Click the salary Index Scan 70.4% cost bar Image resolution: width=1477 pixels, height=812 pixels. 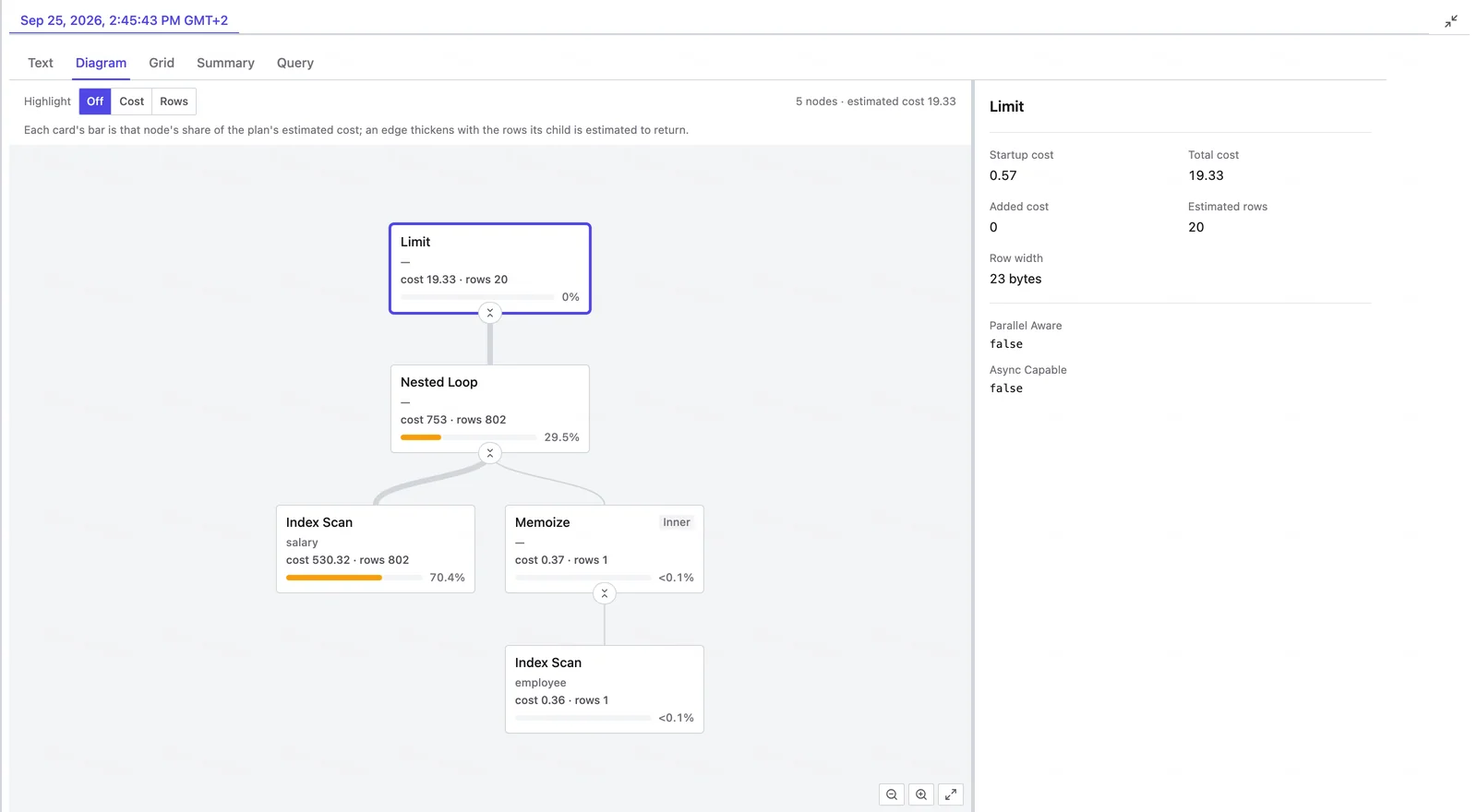pyautogui.click(x=354, y=578)
